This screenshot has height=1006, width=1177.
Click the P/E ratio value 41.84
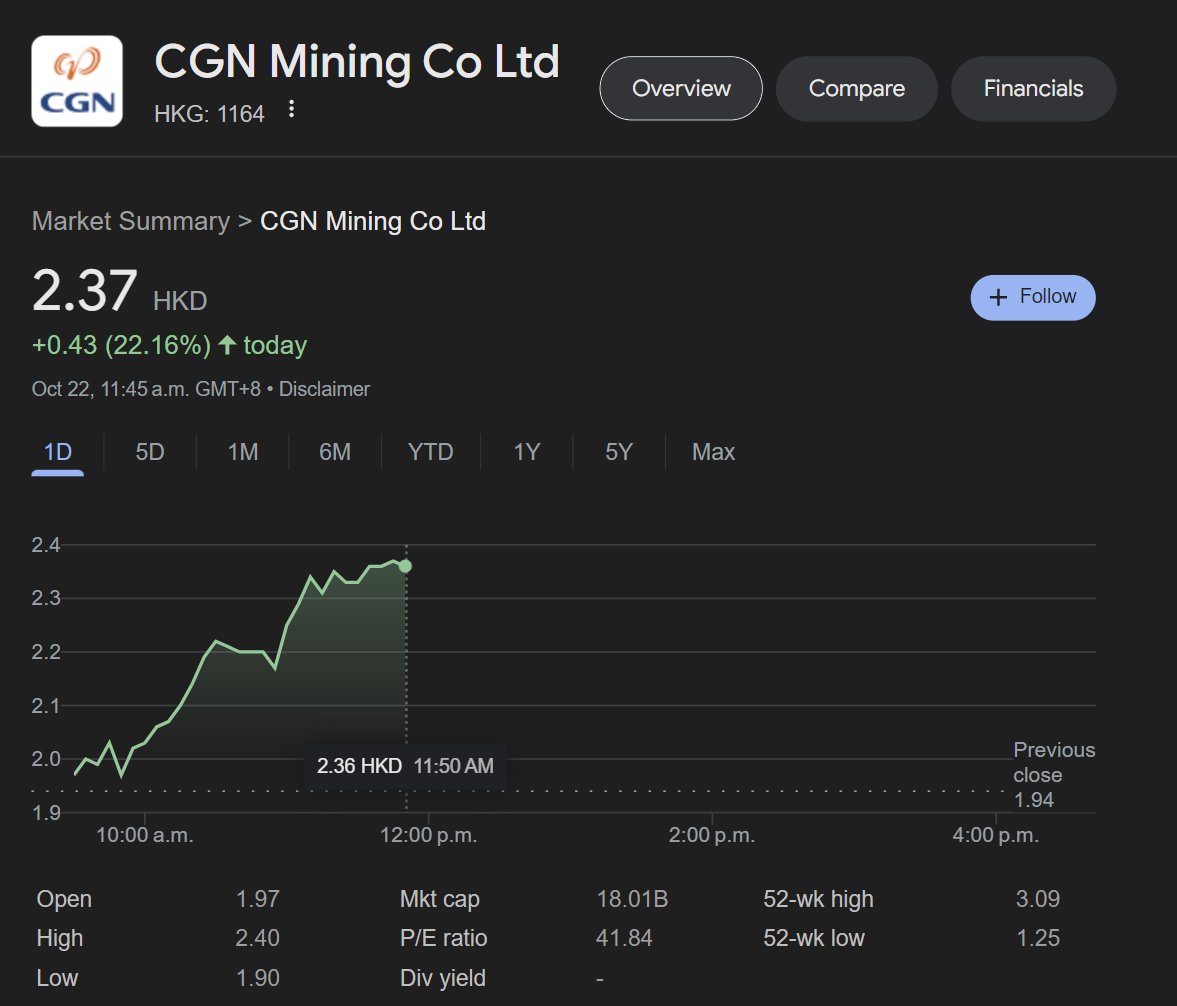(624, 938)
